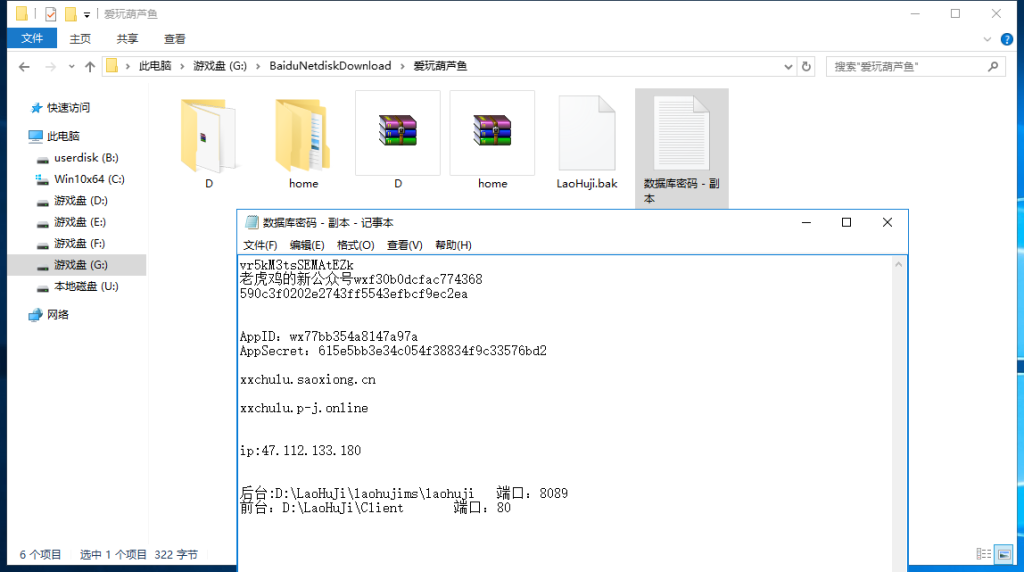Select 此电脑 in navigation pane

pyautogui.click(x=63, y=136)
